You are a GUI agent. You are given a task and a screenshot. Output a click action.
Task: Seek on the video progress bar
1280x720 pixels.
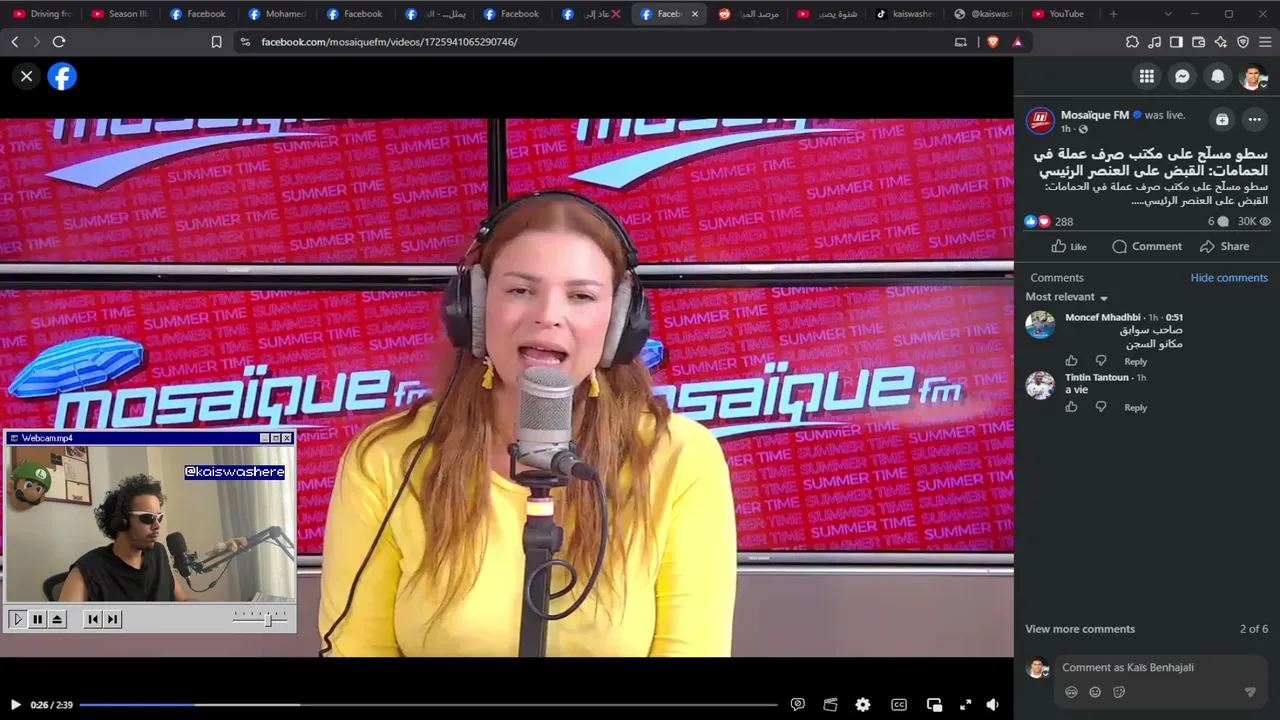click(x=428, y=705)
